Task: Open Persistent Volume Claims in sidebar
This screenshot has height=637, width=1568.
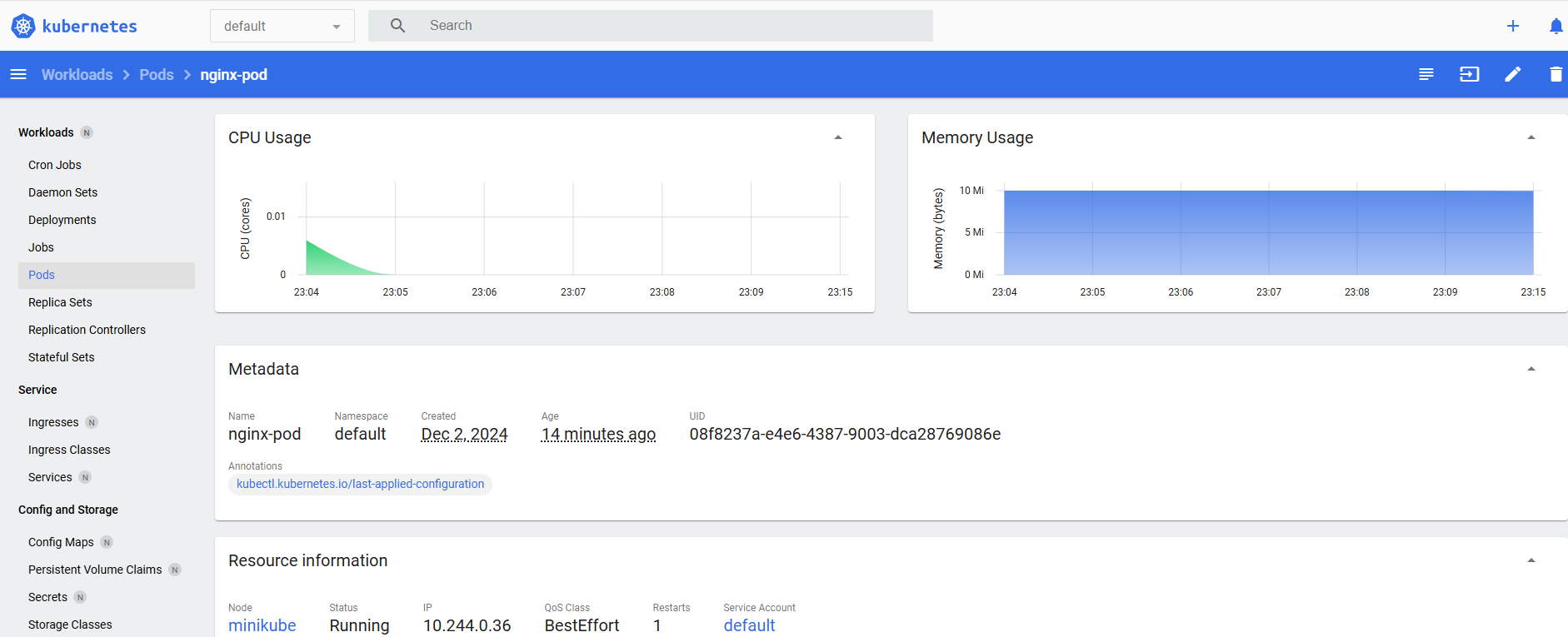Action: [95, 570]
